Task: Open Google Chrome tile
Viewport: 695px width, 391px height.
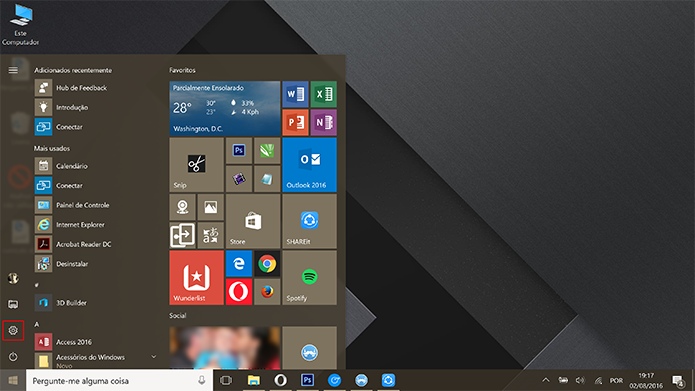Action: 267,263
